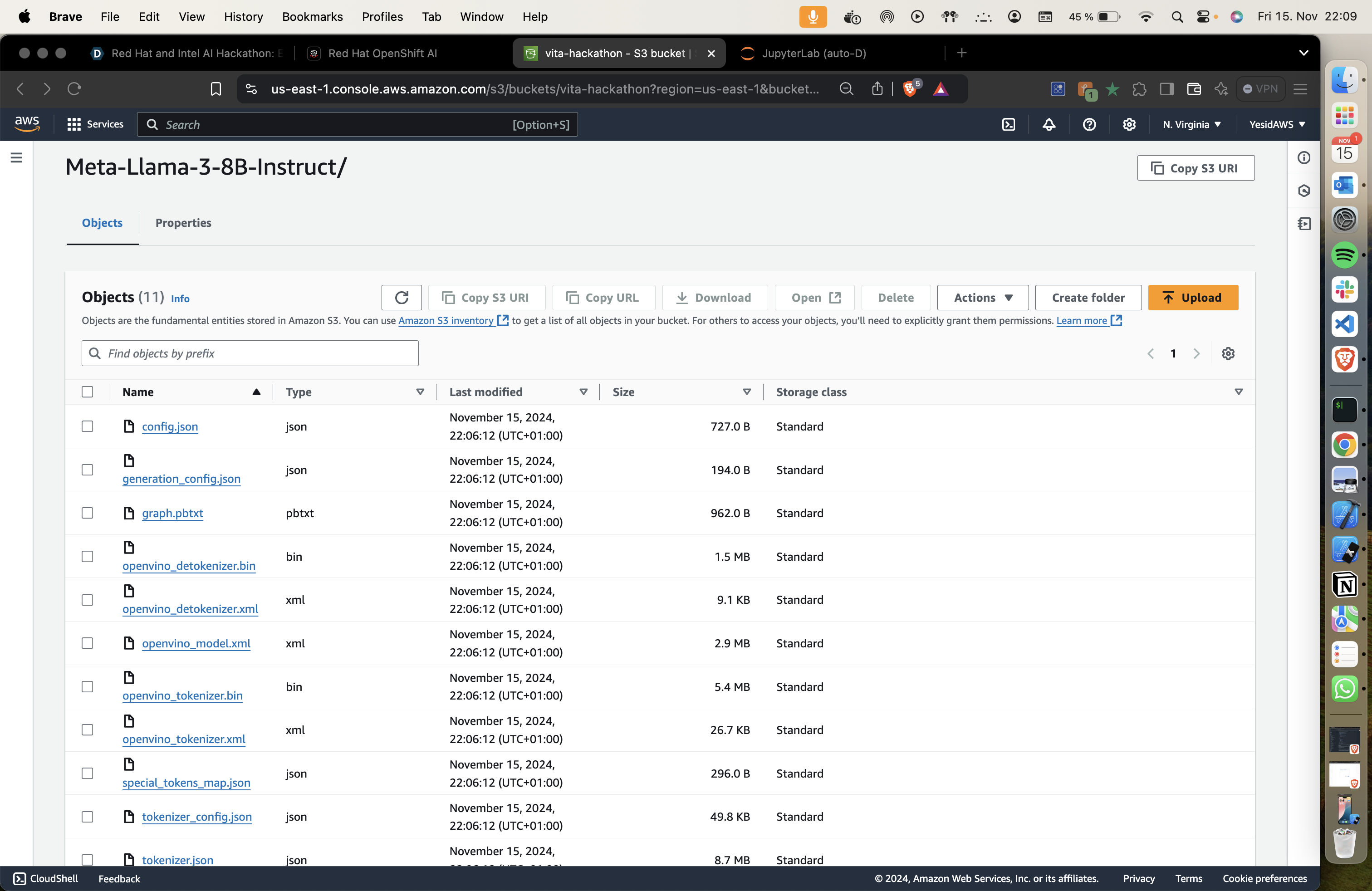
Task: Check the graph.pbtxt row checkbox
Action: (87, 513)
